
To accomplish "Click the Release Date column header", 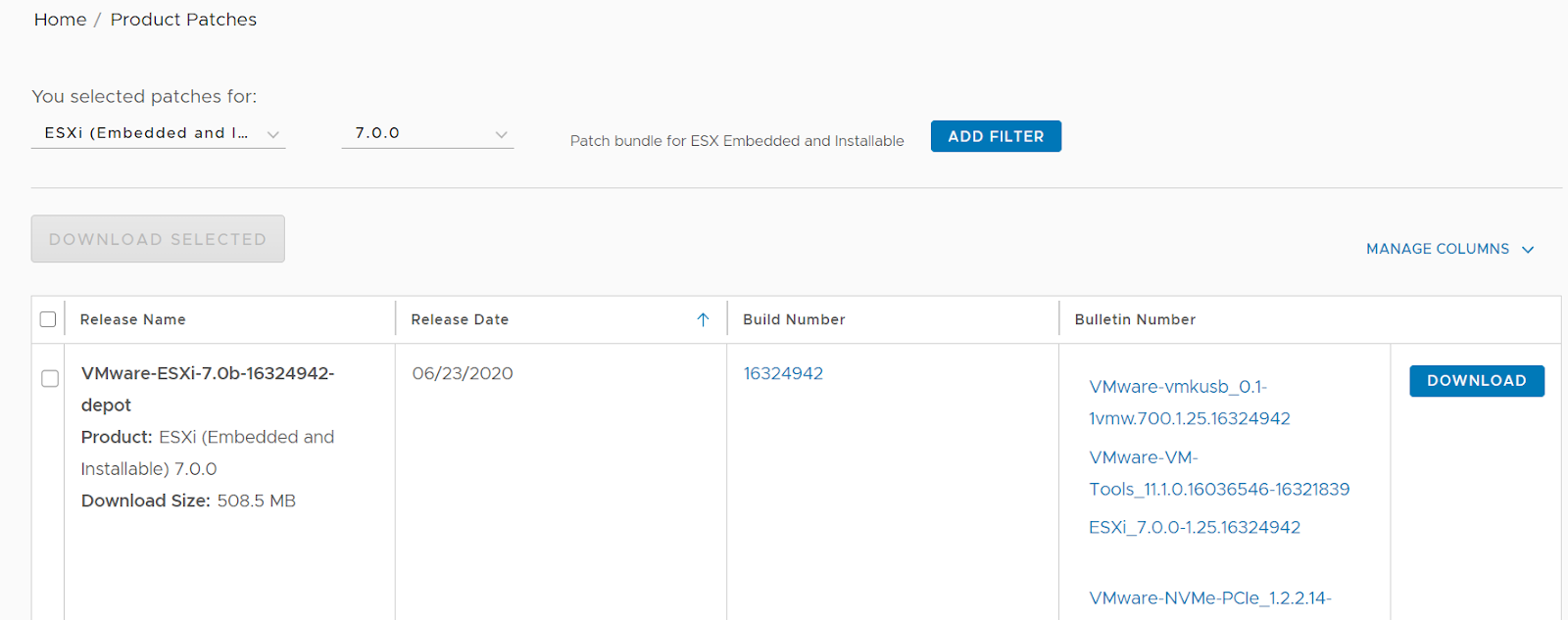I will pyautogui.click(x=460, y=319).
